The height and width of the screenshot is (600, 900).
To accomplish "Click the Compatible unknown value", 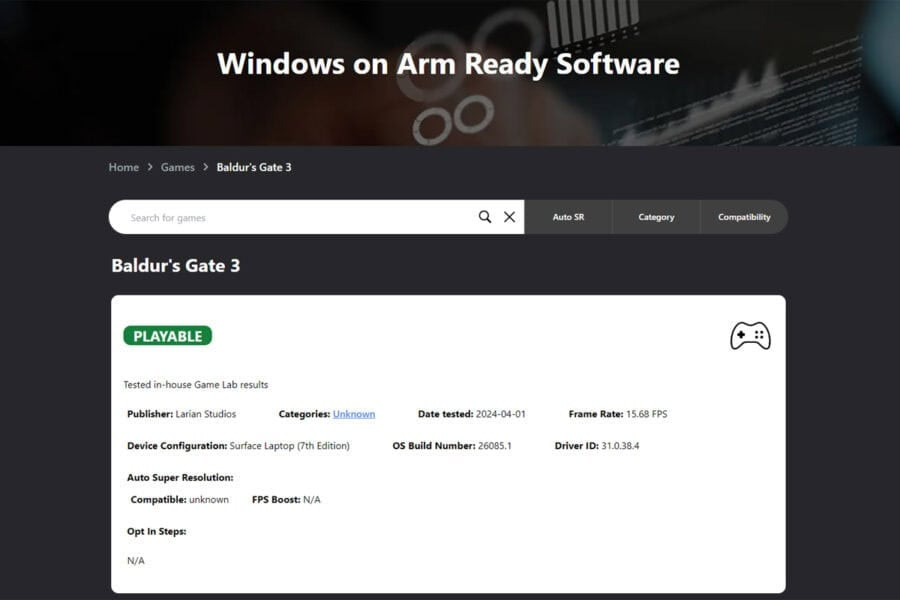I will coord(209,500).
